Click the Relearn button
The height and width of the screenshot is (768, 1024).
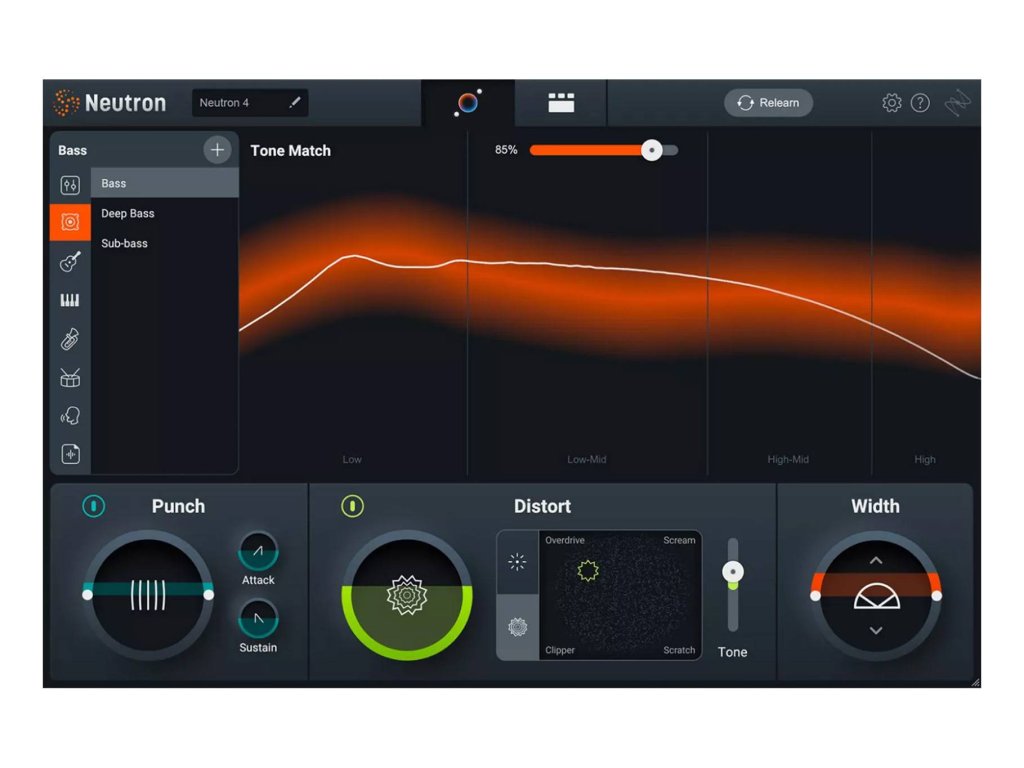768,103
